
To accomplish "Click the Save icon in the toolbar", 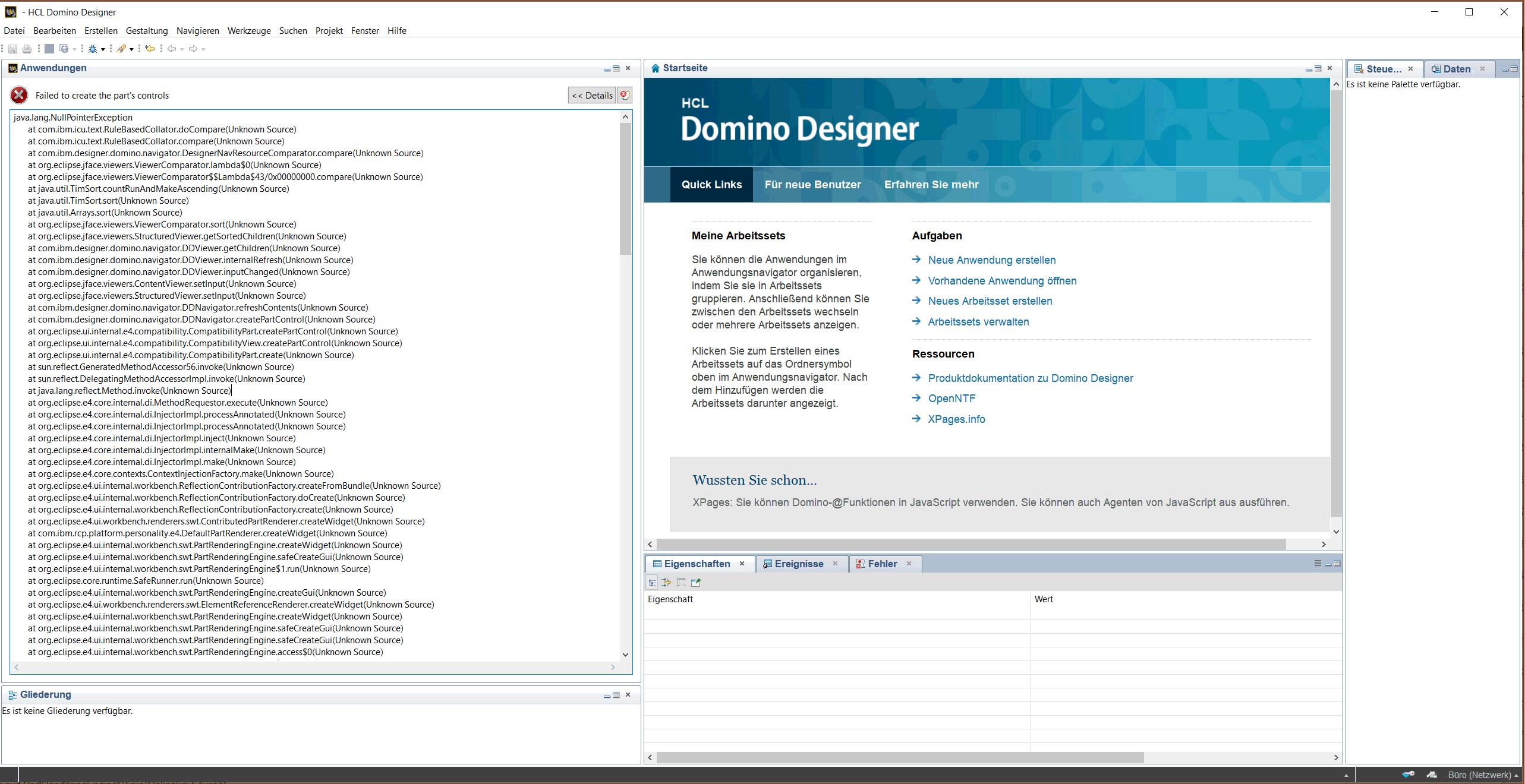I will coord(12,49).
